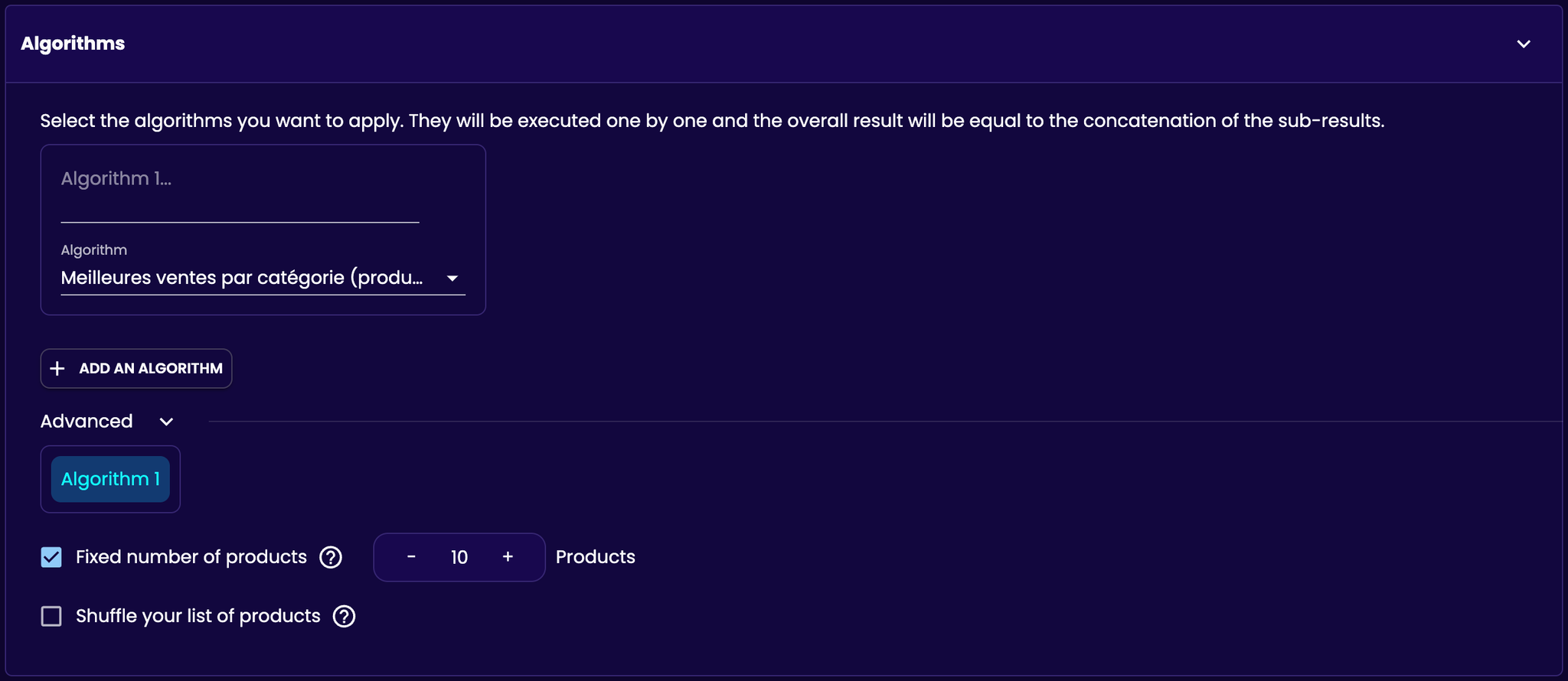Enable Shuffle your list of products checkbox
1568x681 pixels.
[51, 616]
